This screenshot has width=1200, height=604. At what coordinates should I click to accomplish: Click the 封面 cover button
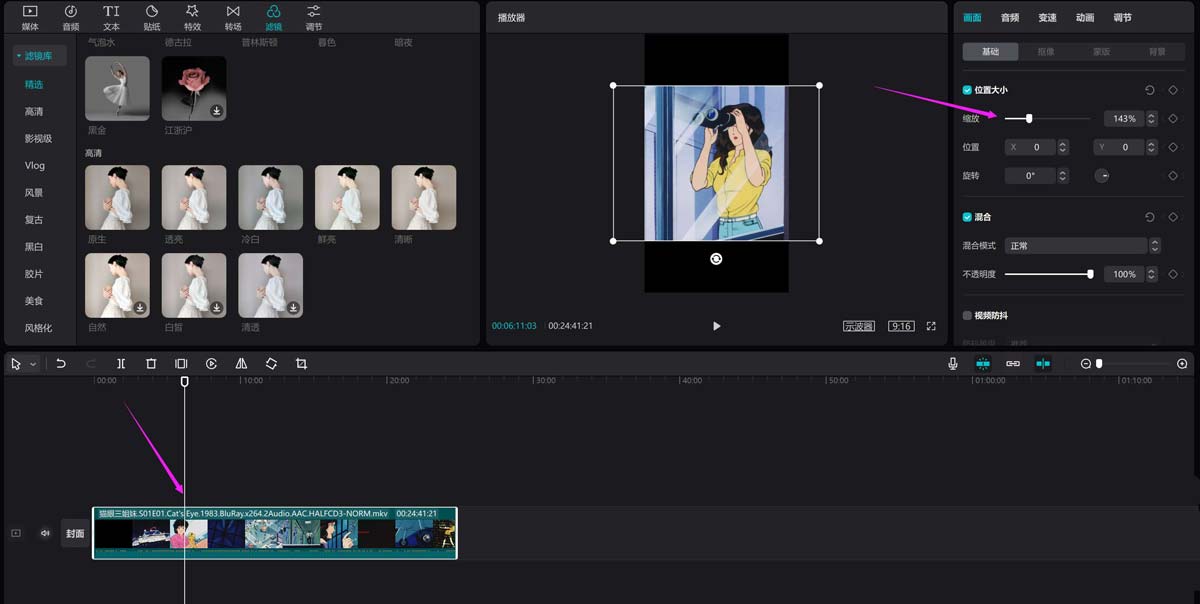click(75, 533)
